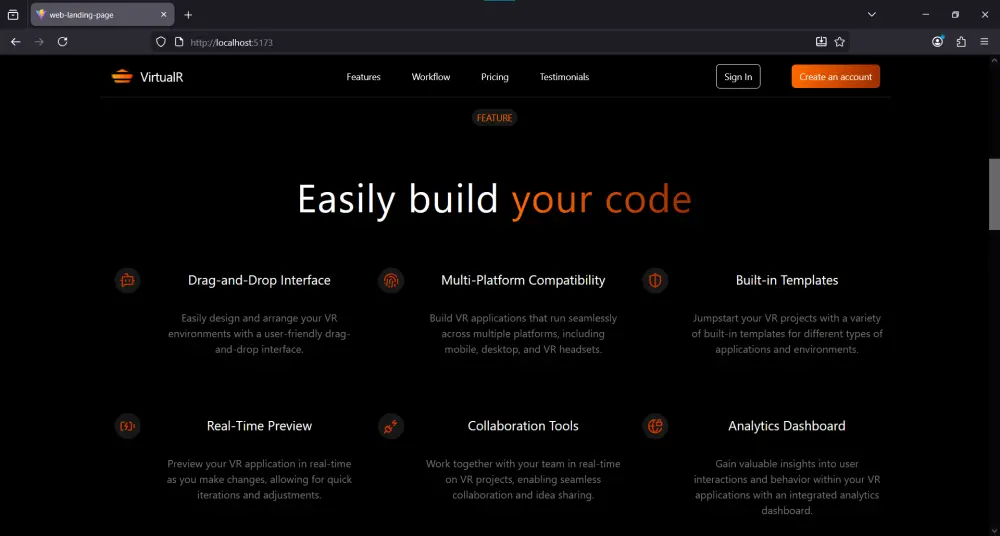
Task: Minimize the browser window
Action: point(925,15)
